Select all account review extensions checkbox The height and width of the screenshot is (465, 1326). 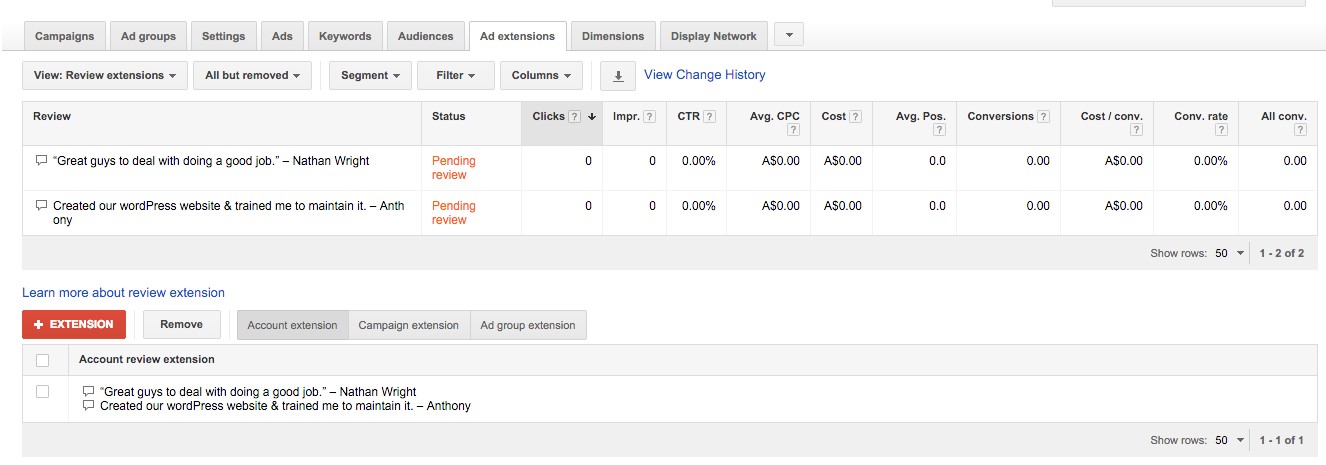pyautogui.click(x=42, y=360)
